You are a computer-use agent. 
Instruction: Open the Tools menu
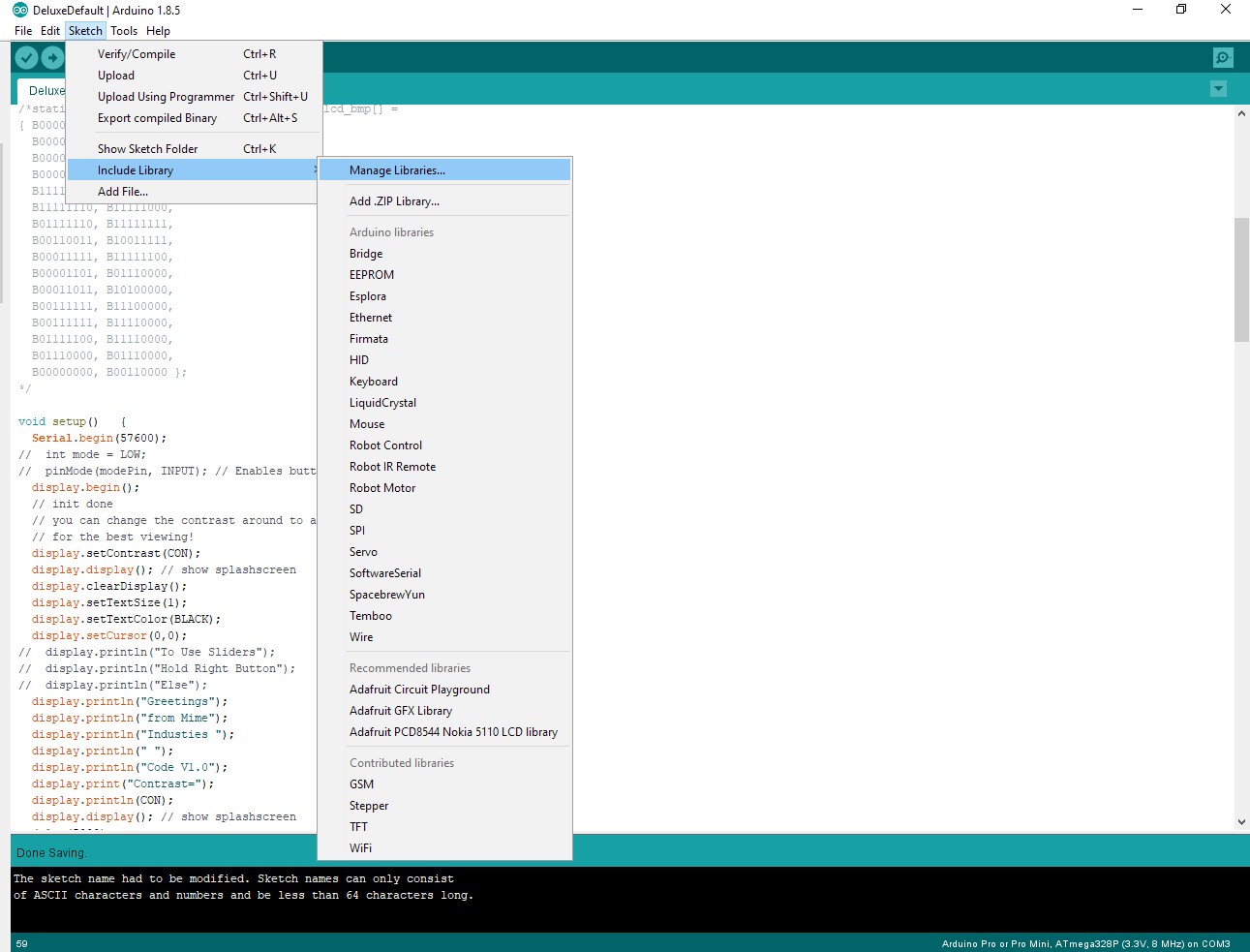coord(124,31)
